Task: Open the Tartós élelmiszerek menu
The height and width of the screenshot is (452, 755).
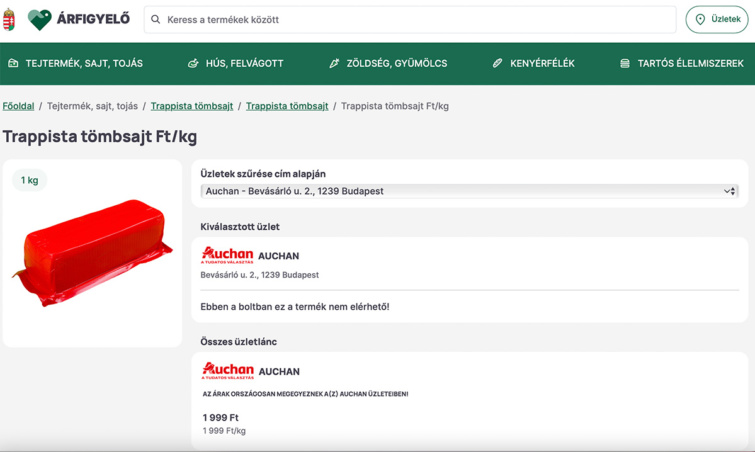Action: point(690,63)
